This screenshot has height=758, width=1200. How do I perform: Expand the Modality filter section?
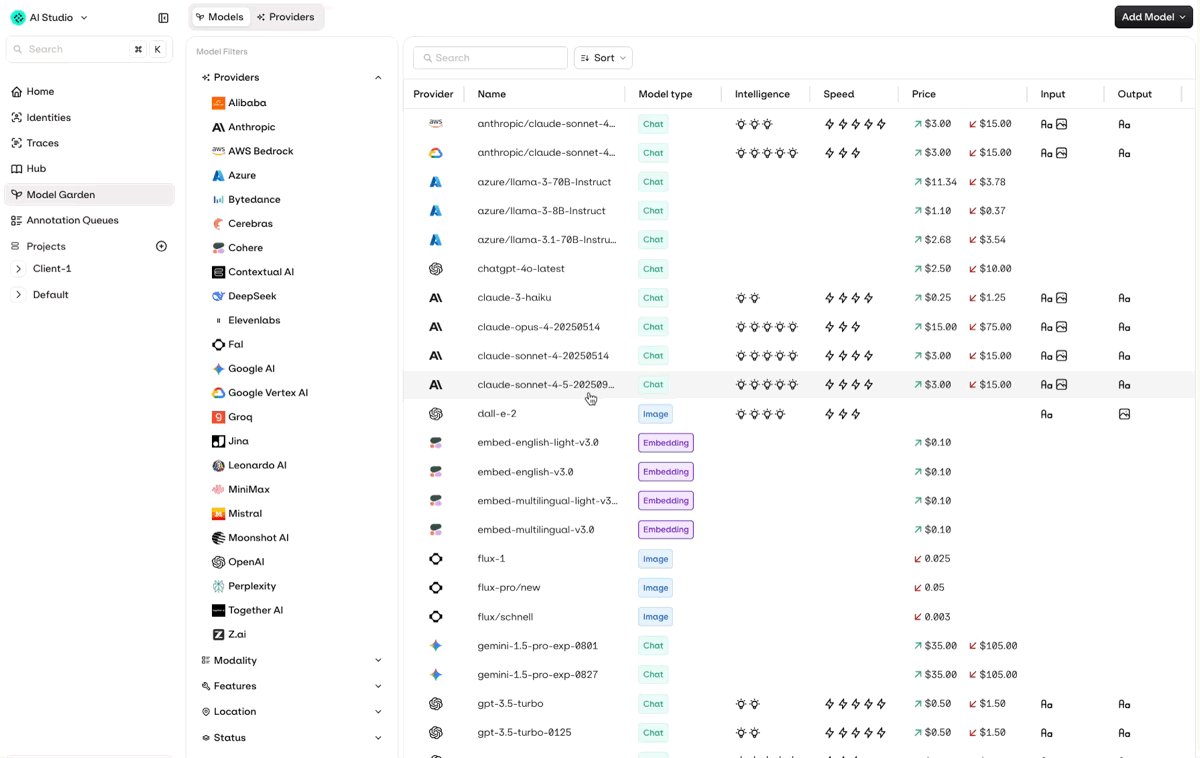pyautogui.click(x=378, y=661)
